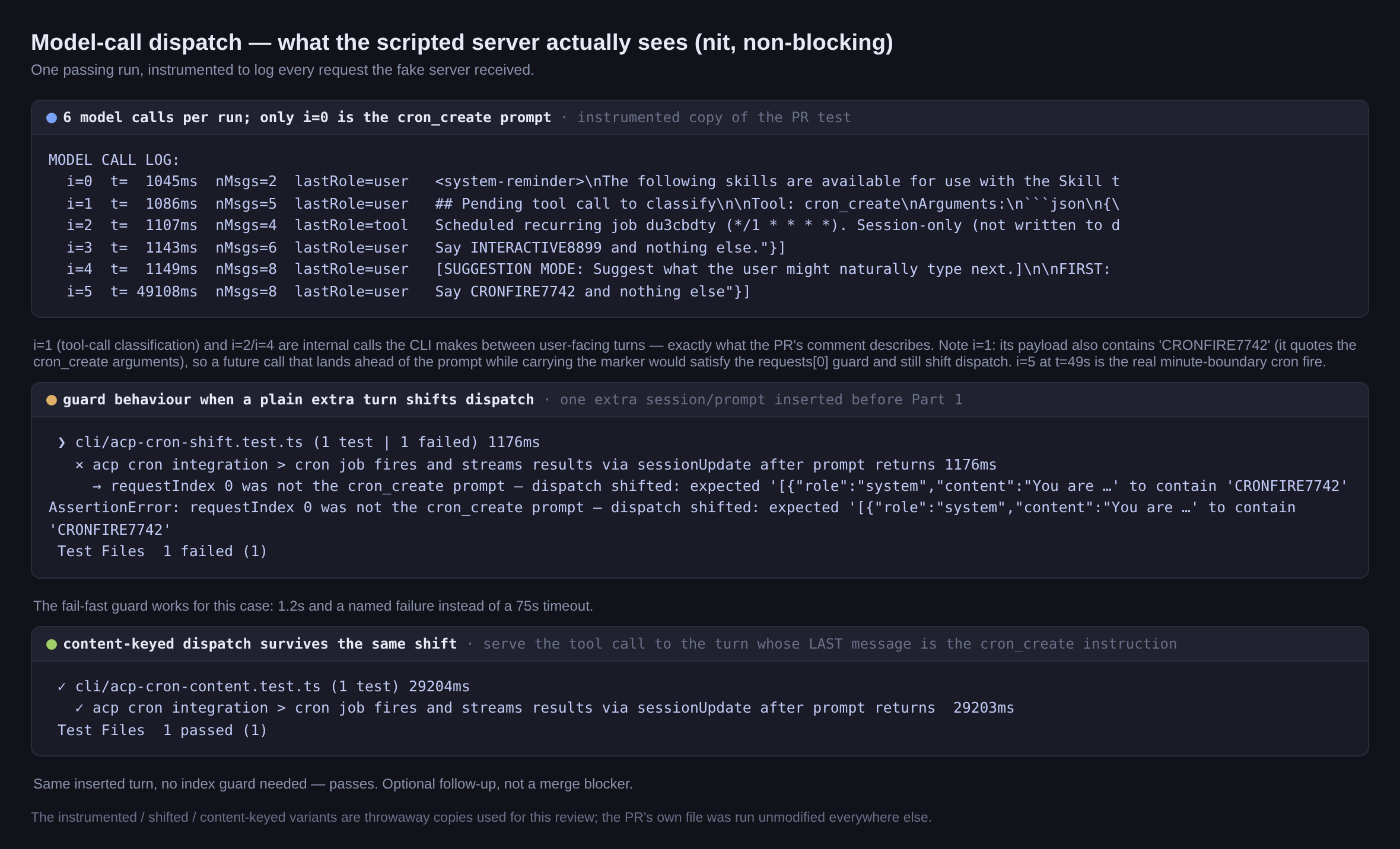This screenshot has width=1400, height=849.
Task: Click 'instrumented copy of the PR test' subtitle
Action: point(714,117)
